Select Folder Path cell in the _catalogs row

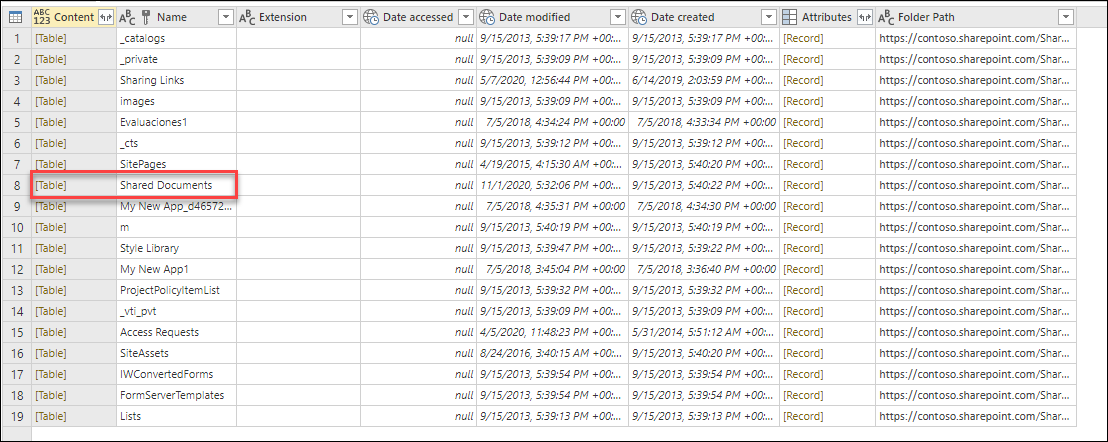(976, 38)
